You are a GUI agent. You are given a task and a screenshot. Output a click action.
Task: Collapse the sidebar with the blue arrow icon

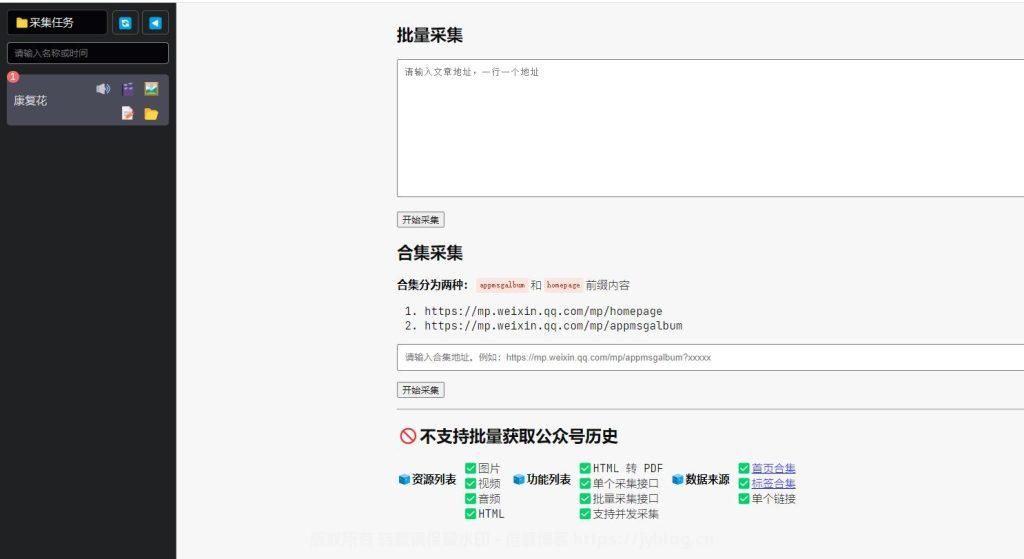click(x=155, y=23)
